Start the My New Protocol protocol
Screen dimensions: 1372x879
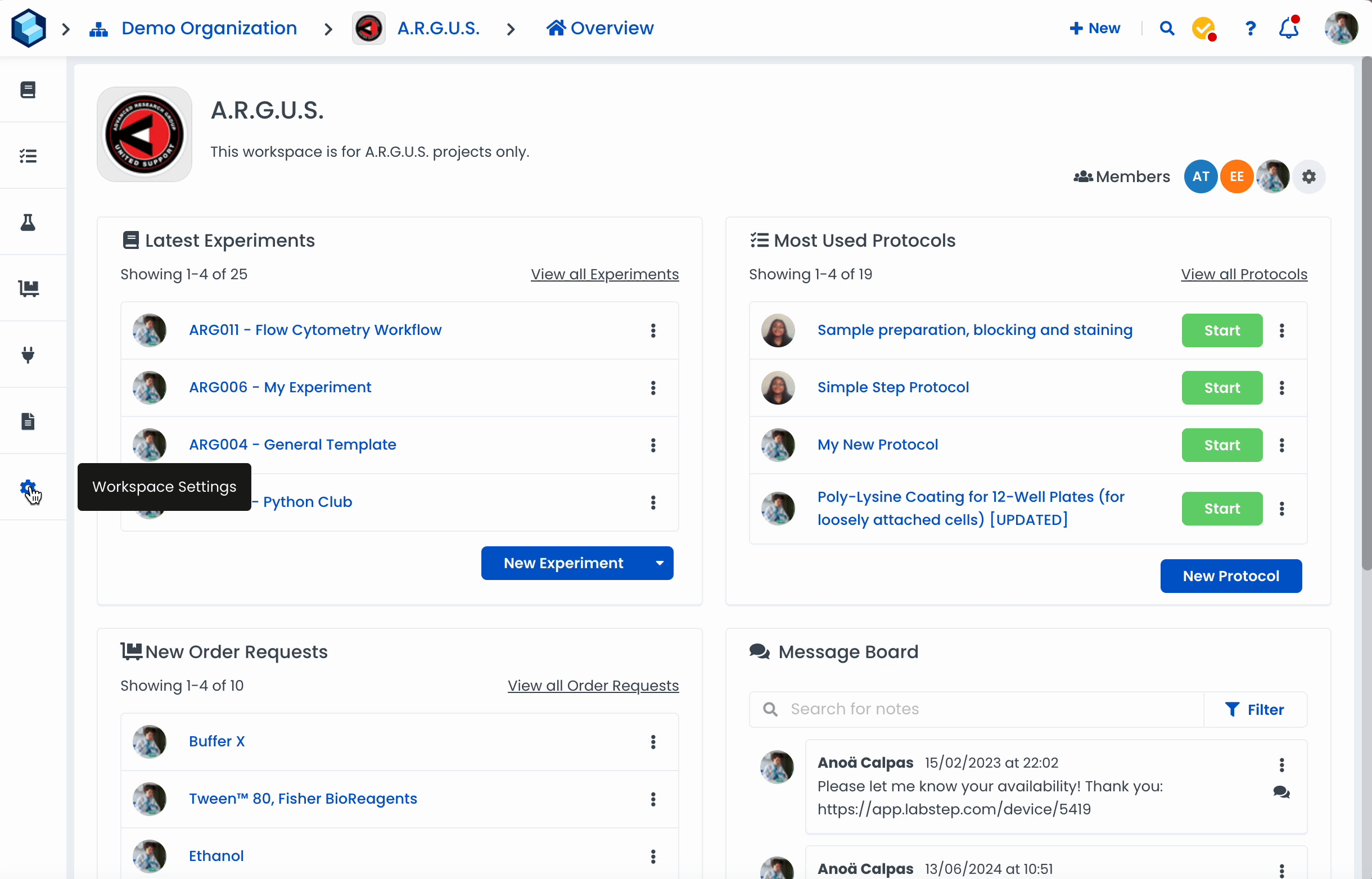(x=1221, y=445)
